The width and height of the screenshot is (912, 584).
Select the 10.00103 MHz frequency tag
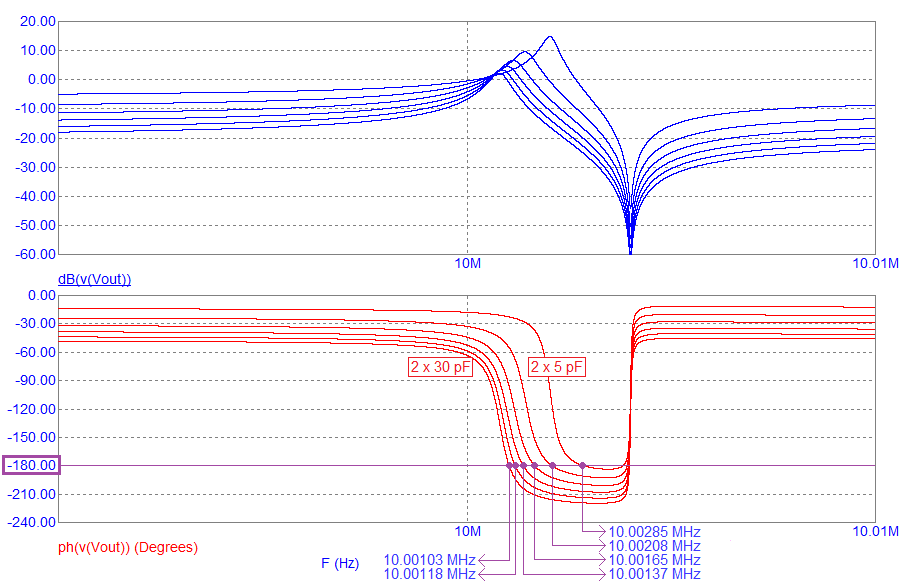(429, 560)
